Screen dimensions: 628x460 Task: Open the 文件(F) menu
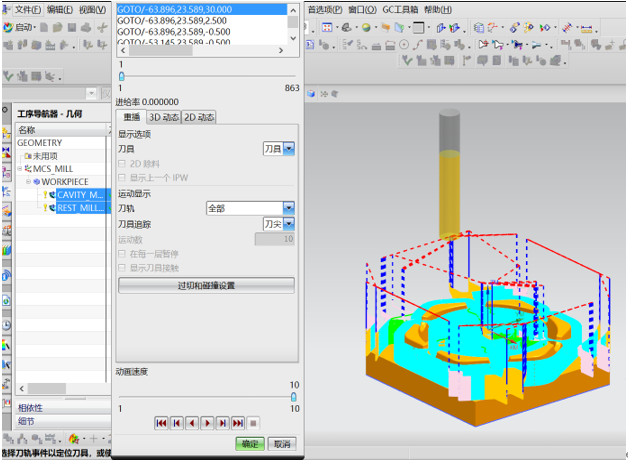coord(28,10)
